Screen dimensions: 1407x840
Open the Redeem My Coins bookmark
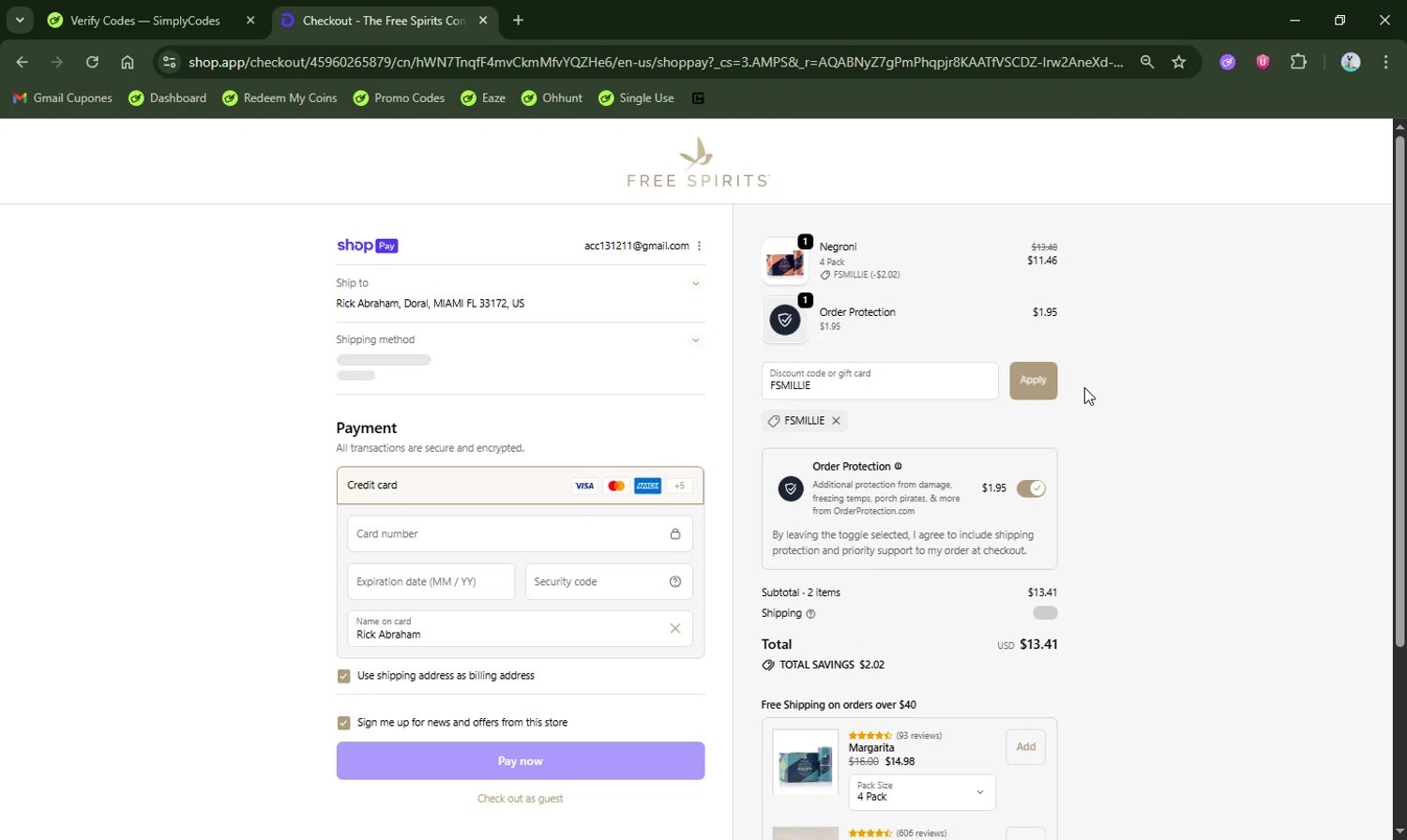coord(280,98)
